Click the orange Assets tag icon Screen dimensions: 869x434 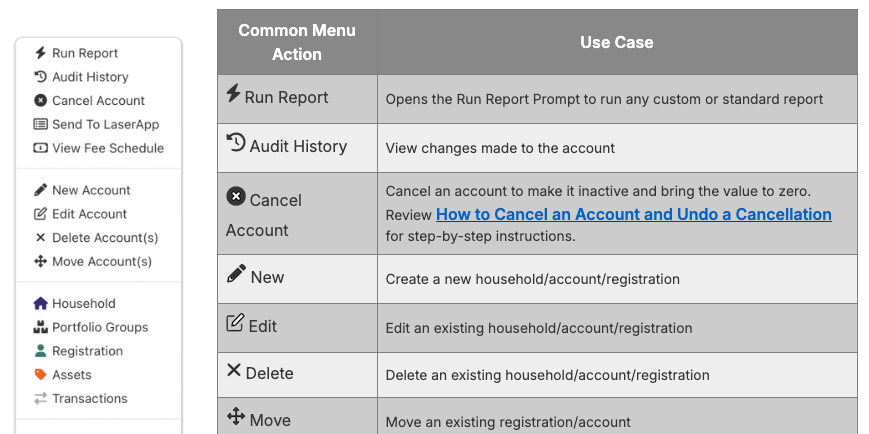(x=40, y=375)
